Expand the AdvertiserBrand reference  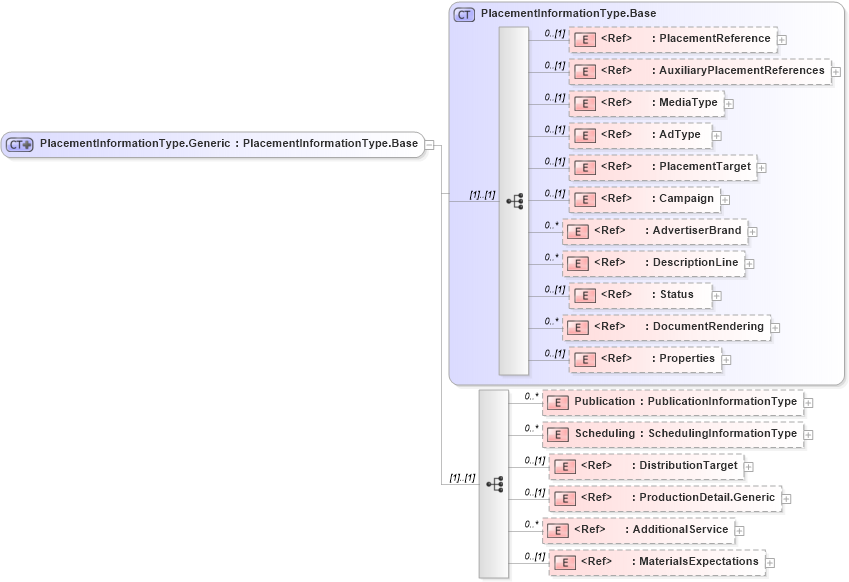[x=751, y=231]
